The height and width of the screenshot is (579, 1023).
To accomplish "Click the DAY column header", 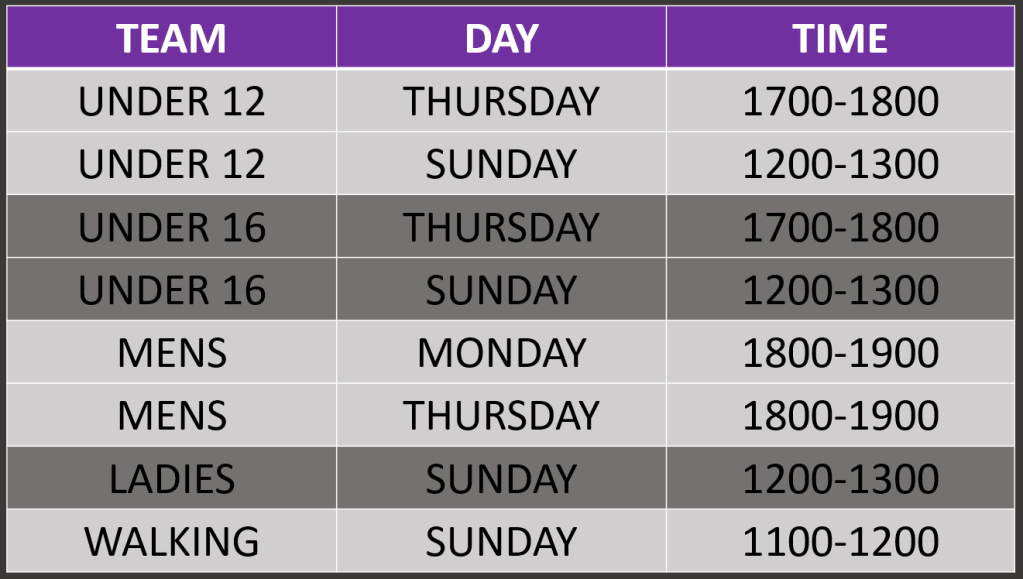I will coord(501,38).
